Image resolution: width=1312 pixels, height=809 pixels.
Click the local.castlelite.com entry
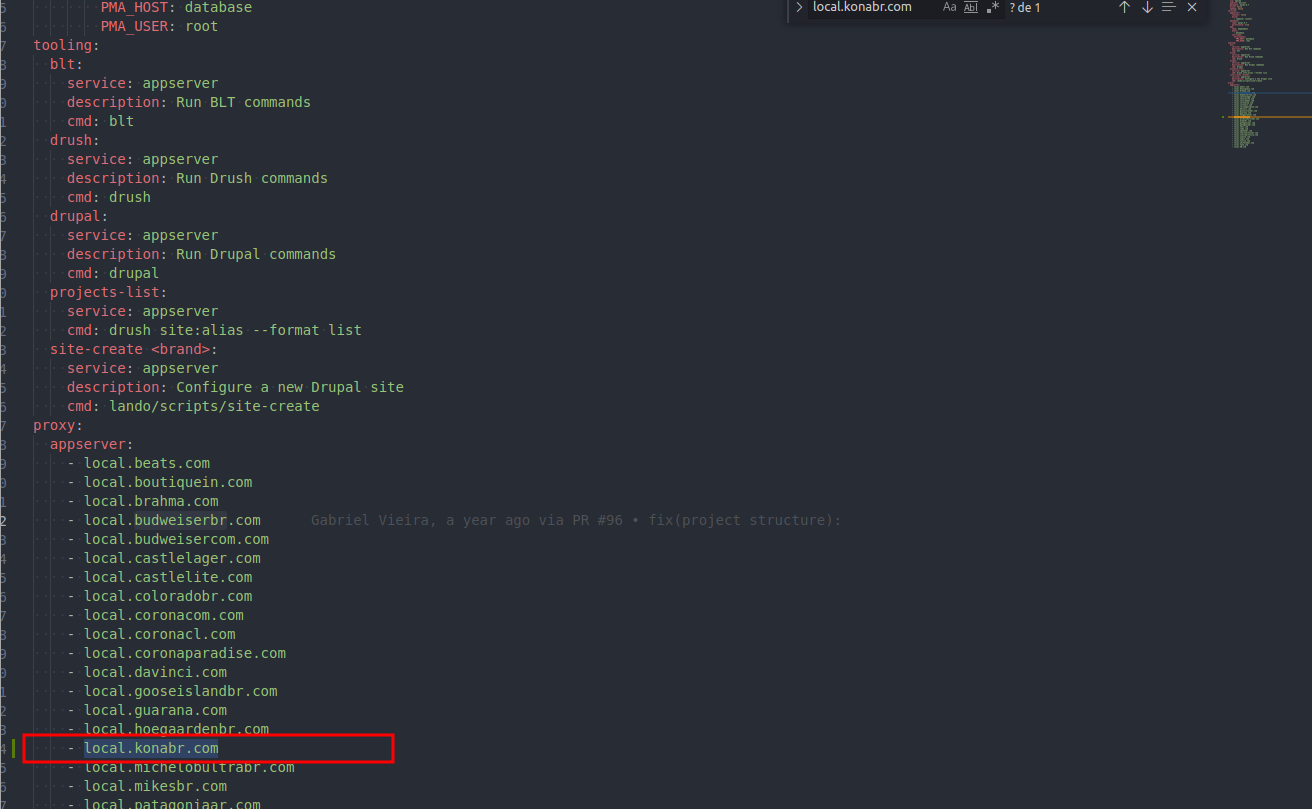tap(168, 577)
